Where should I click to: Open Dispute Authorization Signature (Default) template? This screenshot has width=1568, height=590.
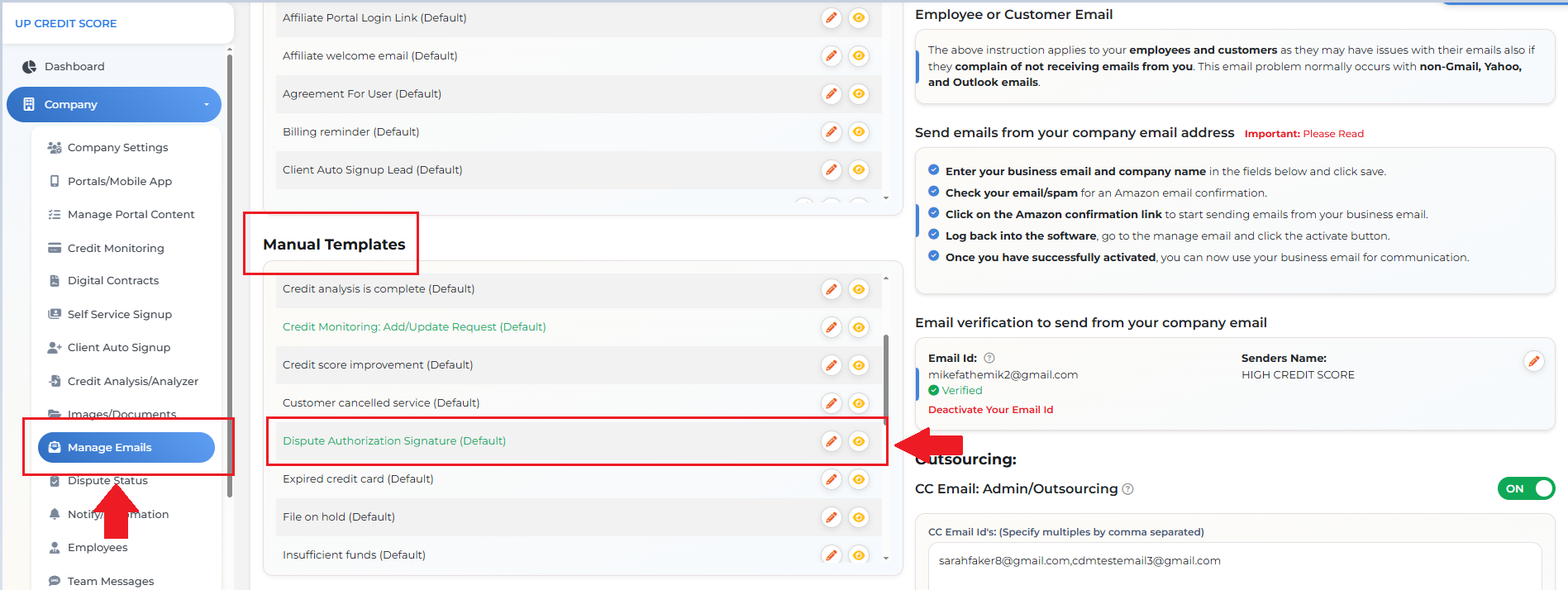[x=394, y=440]
